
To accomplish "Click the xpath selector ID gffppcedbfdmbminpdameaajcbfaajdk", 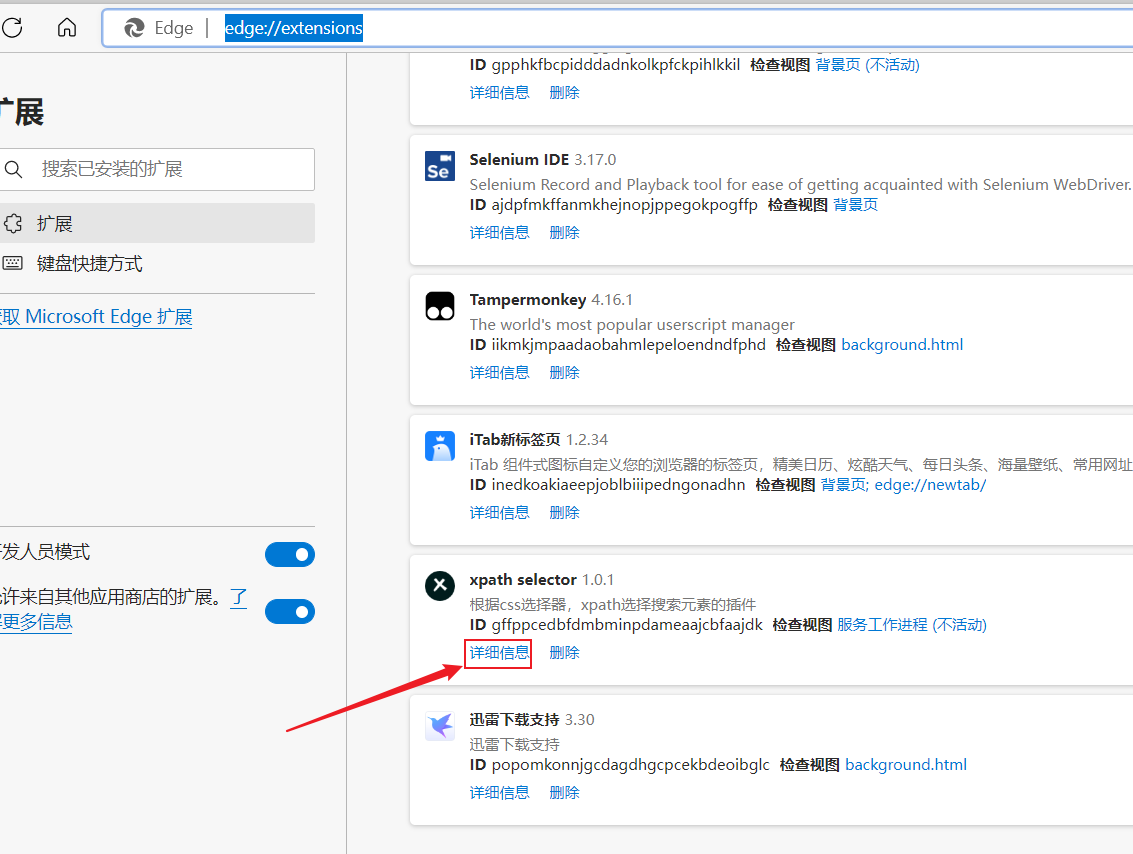I will pos(627,625).
